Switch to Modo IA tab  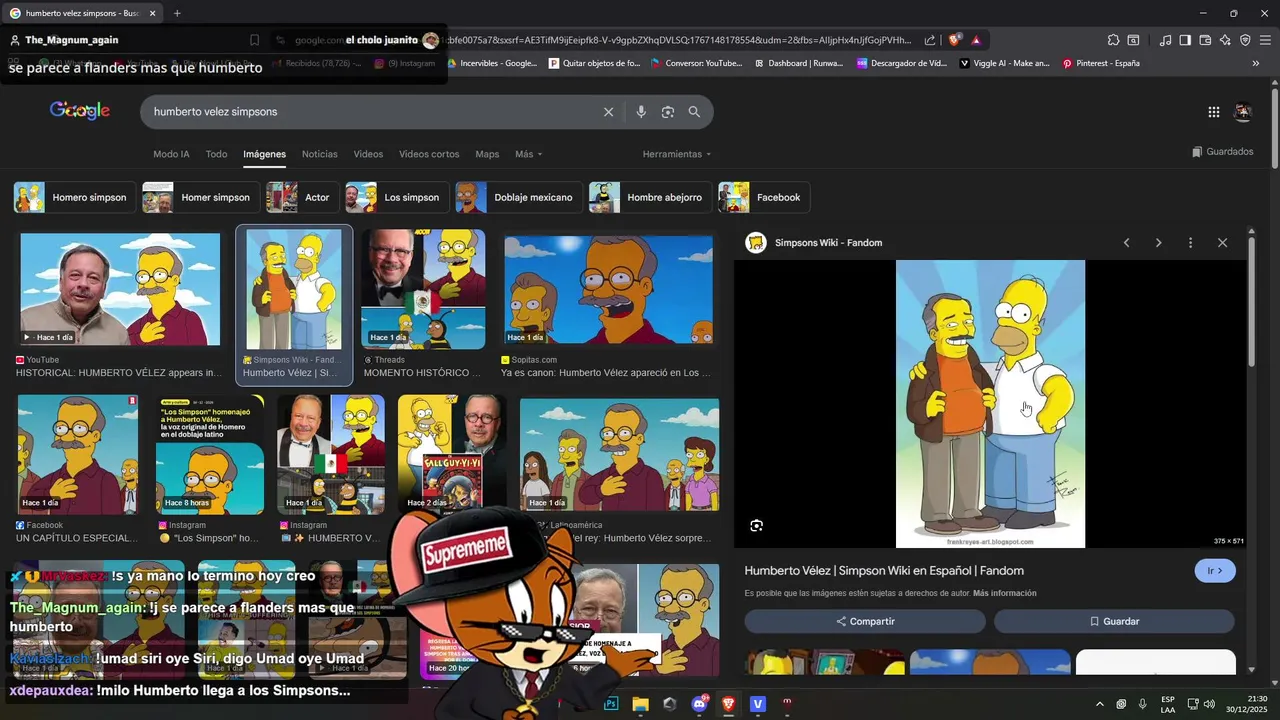(171, 154)
